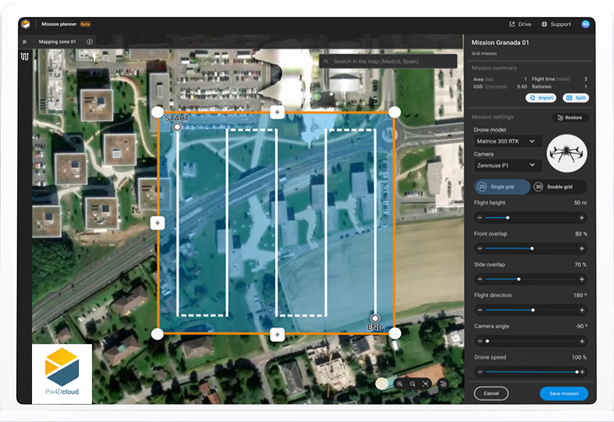Decrease Flight direction with minus icon
The height and width of the screenshot is (422, 614).
480,310
